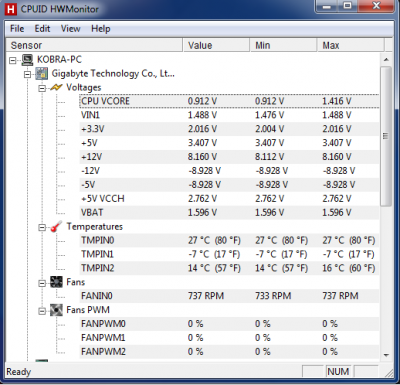This screenshot has height=385, width=400.
Task: Select the Gigabyte motherboard icon
Action: 41,74
